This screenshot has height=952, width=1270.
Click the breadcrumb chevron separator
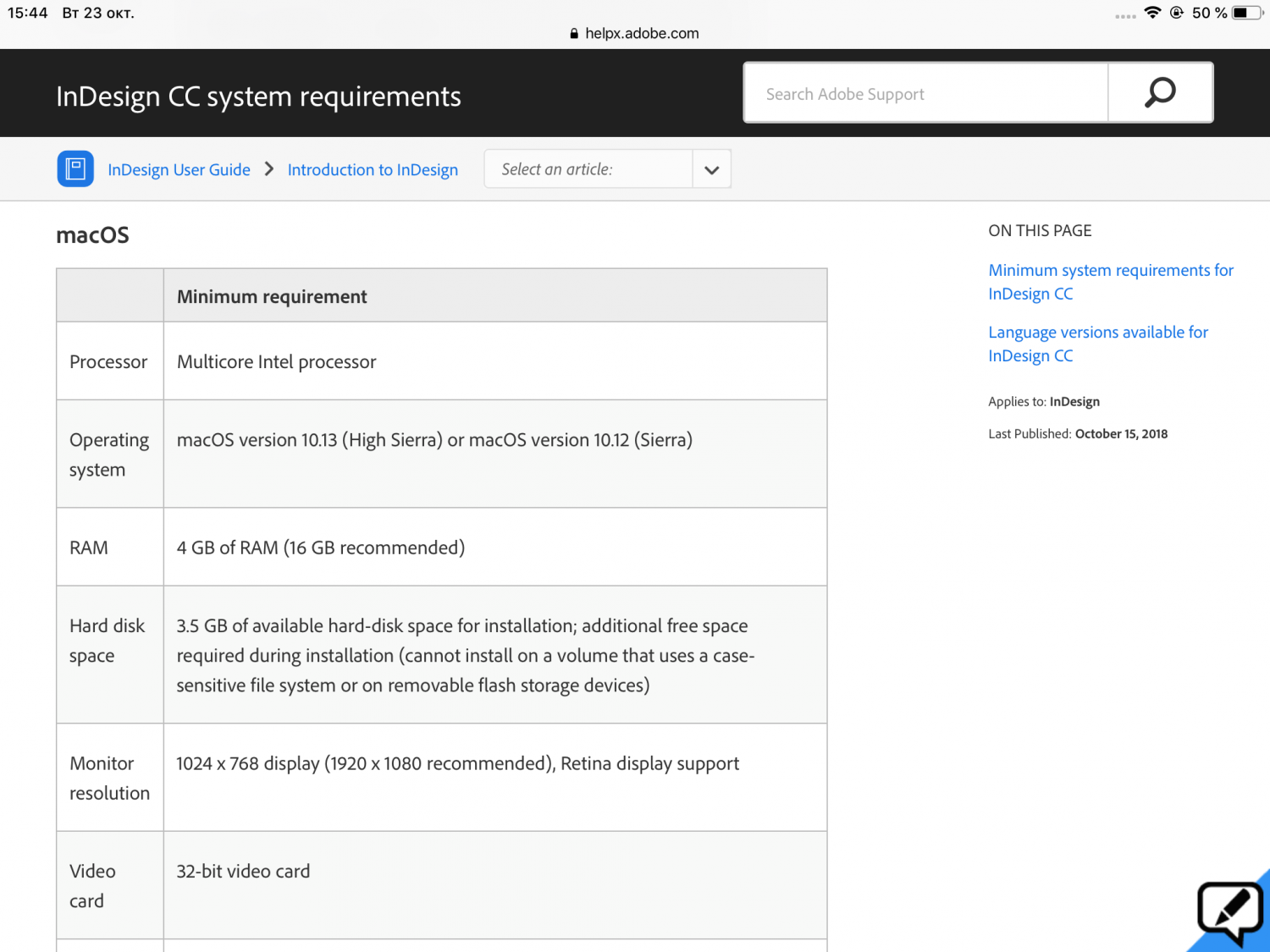(x=269, y=169)
